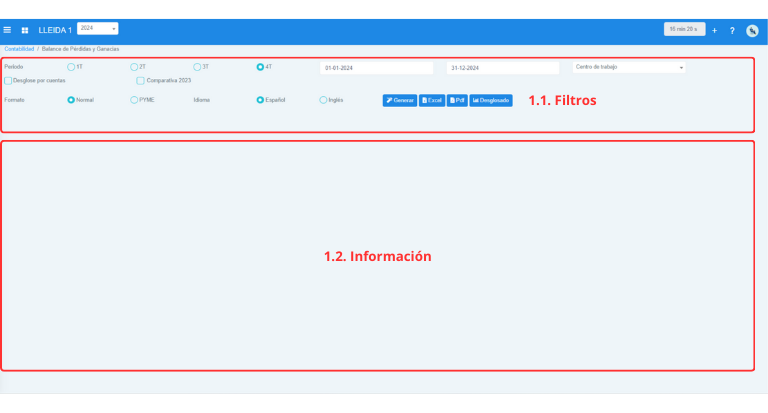This screenshot has width=768, height=413.
Task: Click the plus icon in header
Action: (x=715, y=30)
